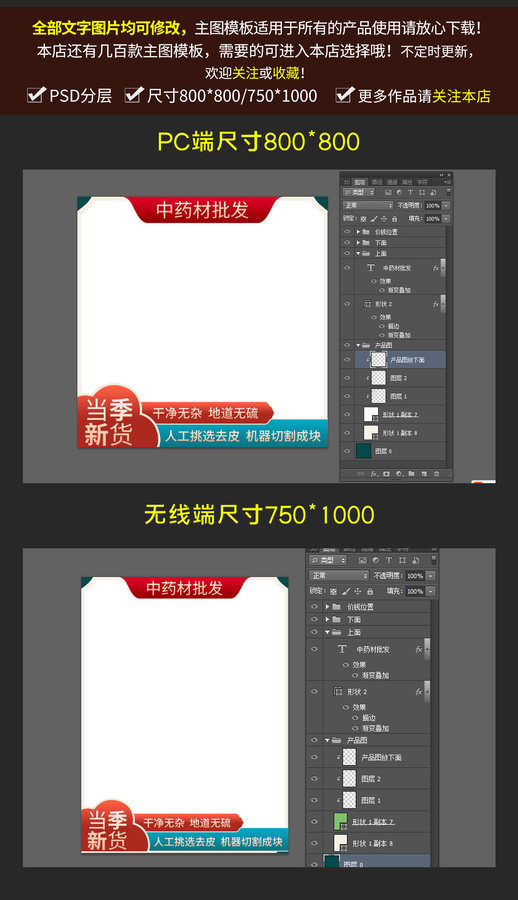Click cream 形状 1 副本 8 thumbnail in PC panel
518x900 pixels.
[x=371, y=433]
